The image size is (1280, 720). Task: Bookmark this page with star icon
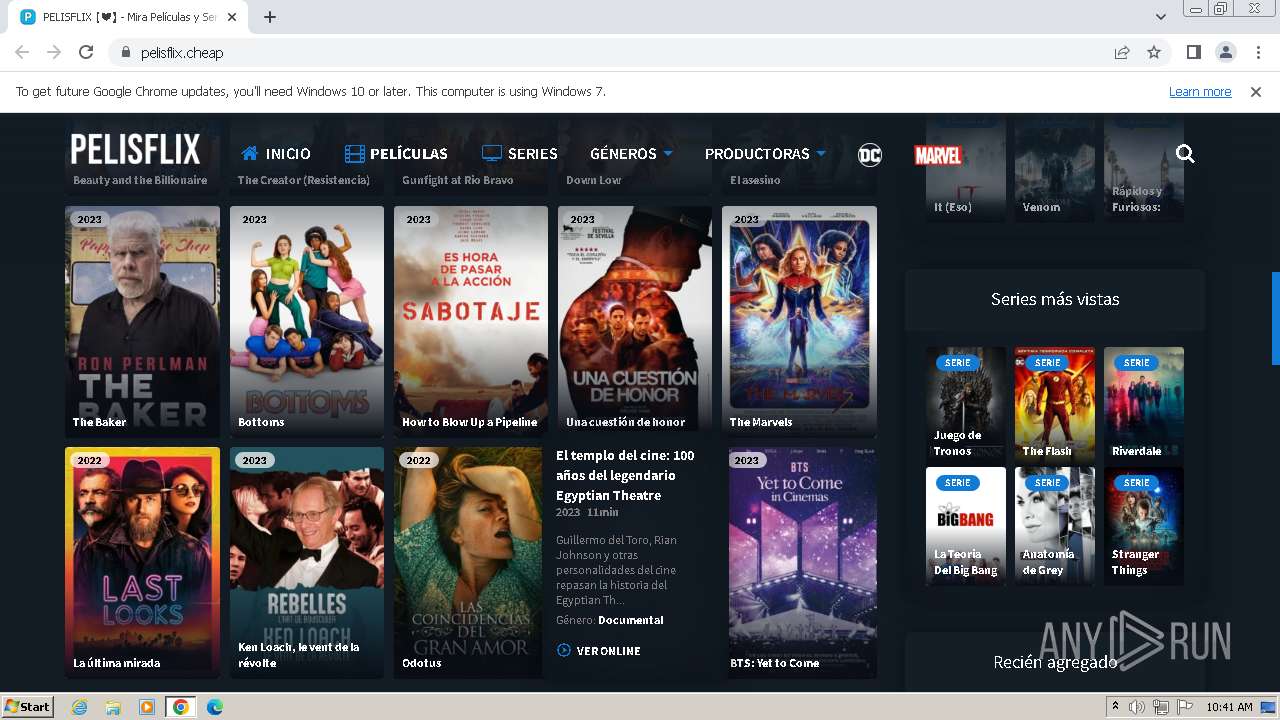tap(1154, 52)
